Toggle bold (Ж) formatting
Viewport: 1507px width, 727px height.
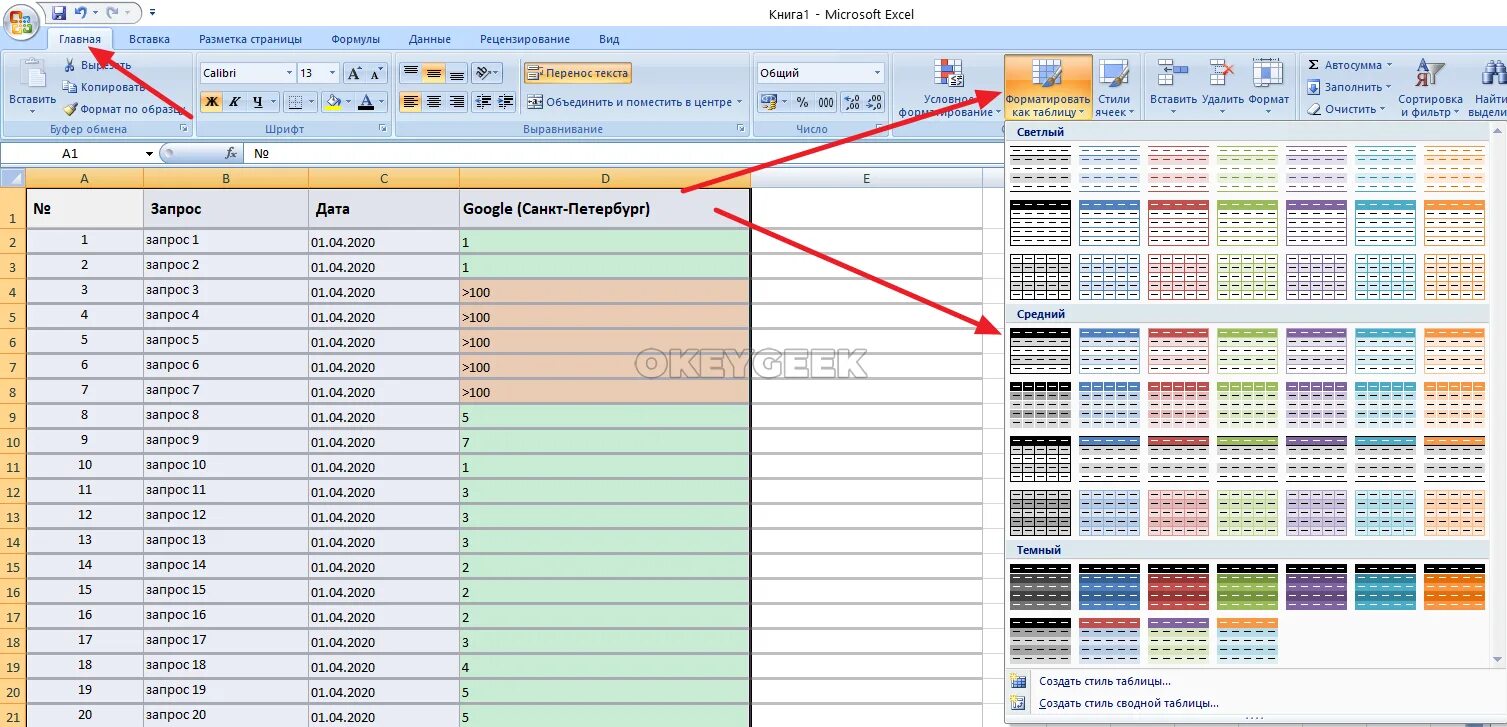(x=211, y=101)
